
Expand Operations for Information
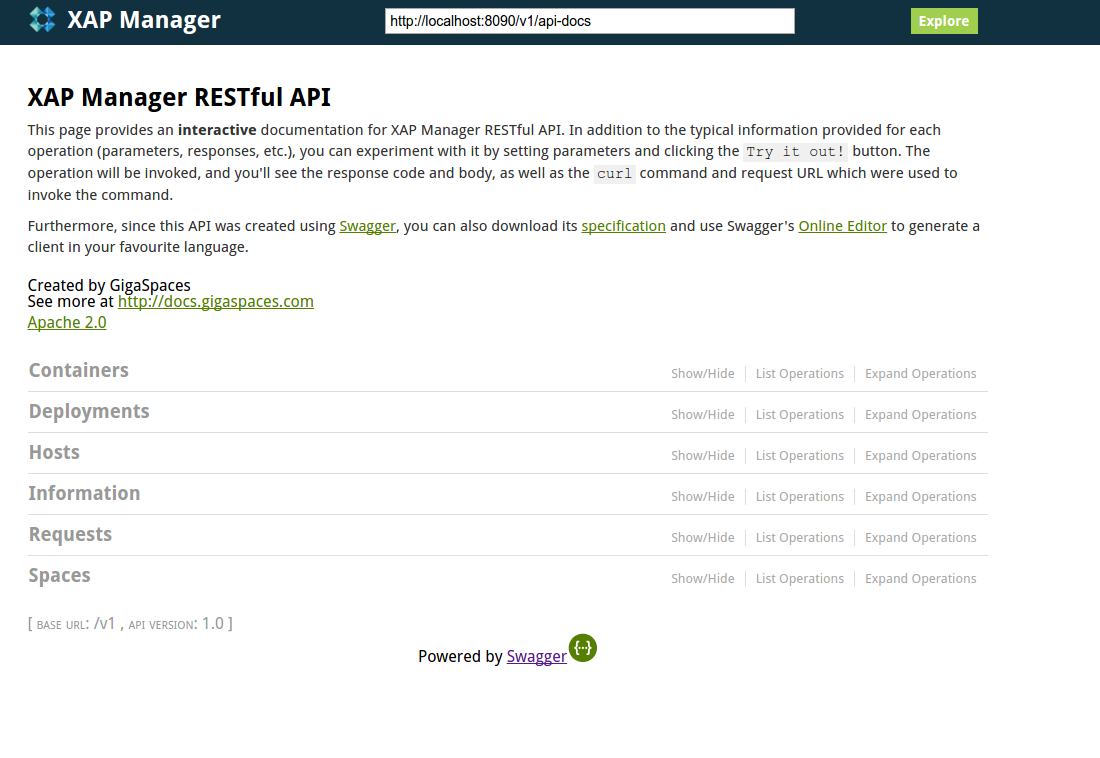click(920, 496)
